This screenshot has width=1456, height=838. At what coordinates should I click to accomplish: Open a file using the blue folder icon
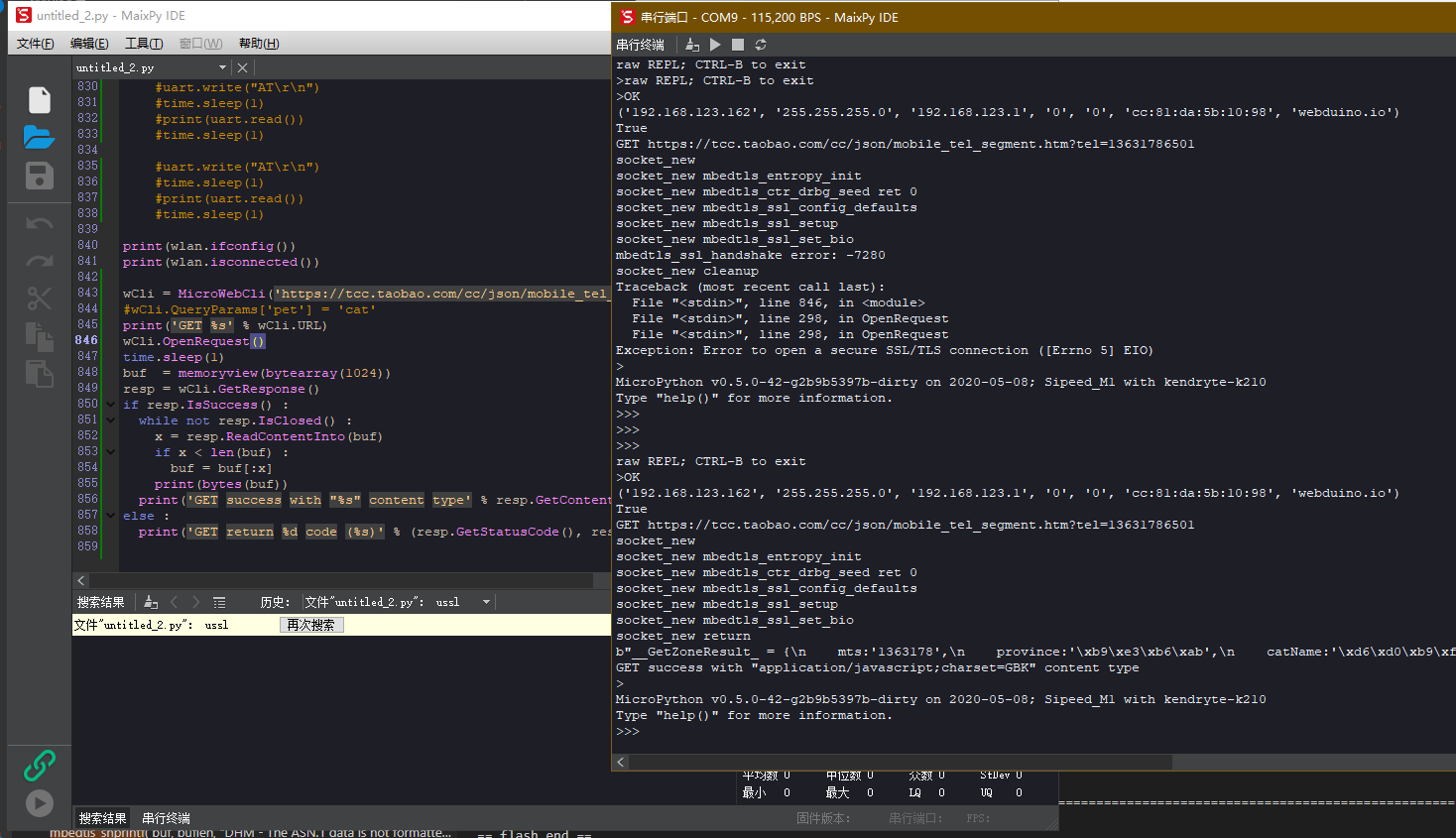coord(39,138)
